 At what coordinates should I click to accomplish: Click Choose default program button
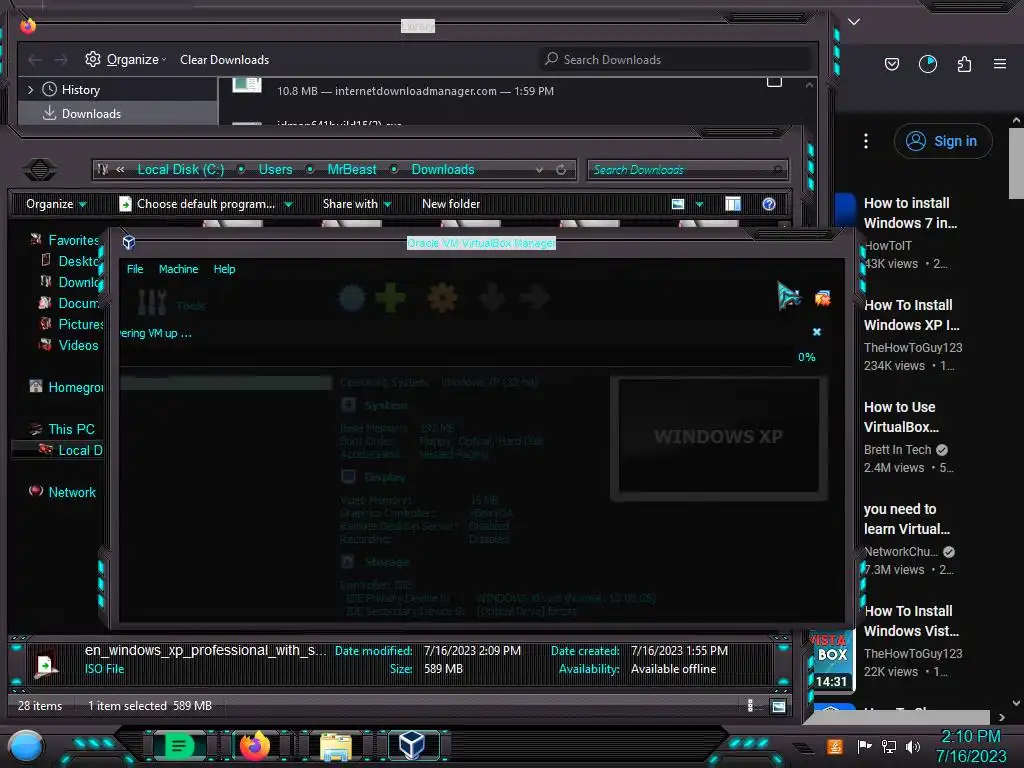[199, 204]
